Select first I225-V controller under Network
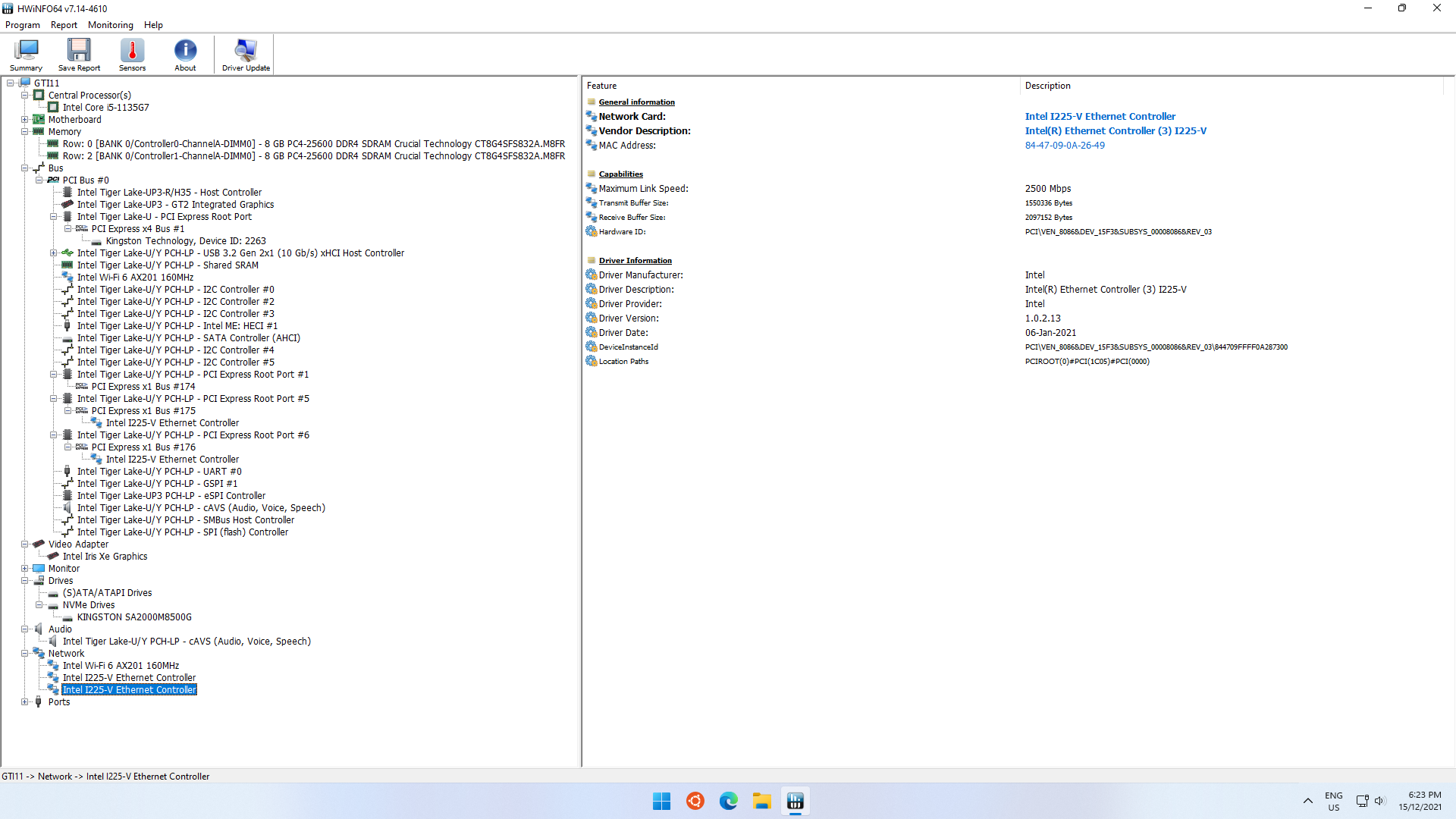This screenshot has width=1456, height=819. [129, 678]
